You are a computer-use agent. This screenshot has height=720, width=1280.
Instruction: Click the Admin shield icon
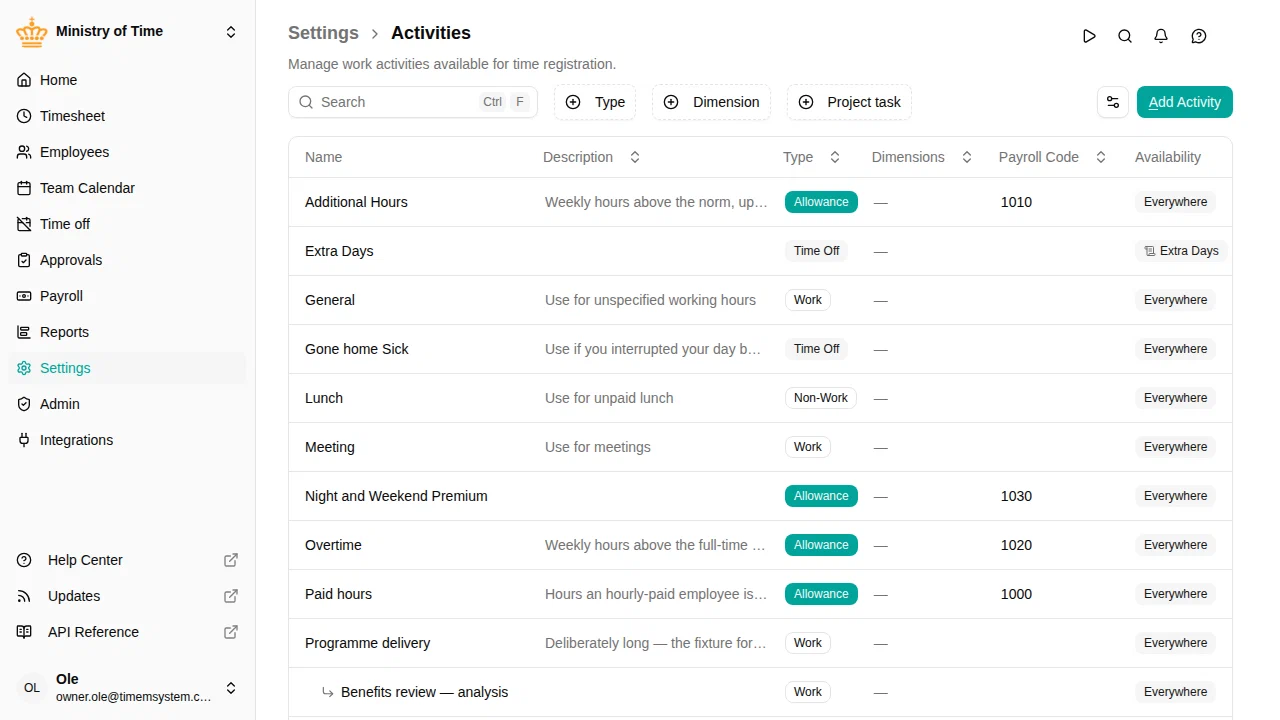24,404
